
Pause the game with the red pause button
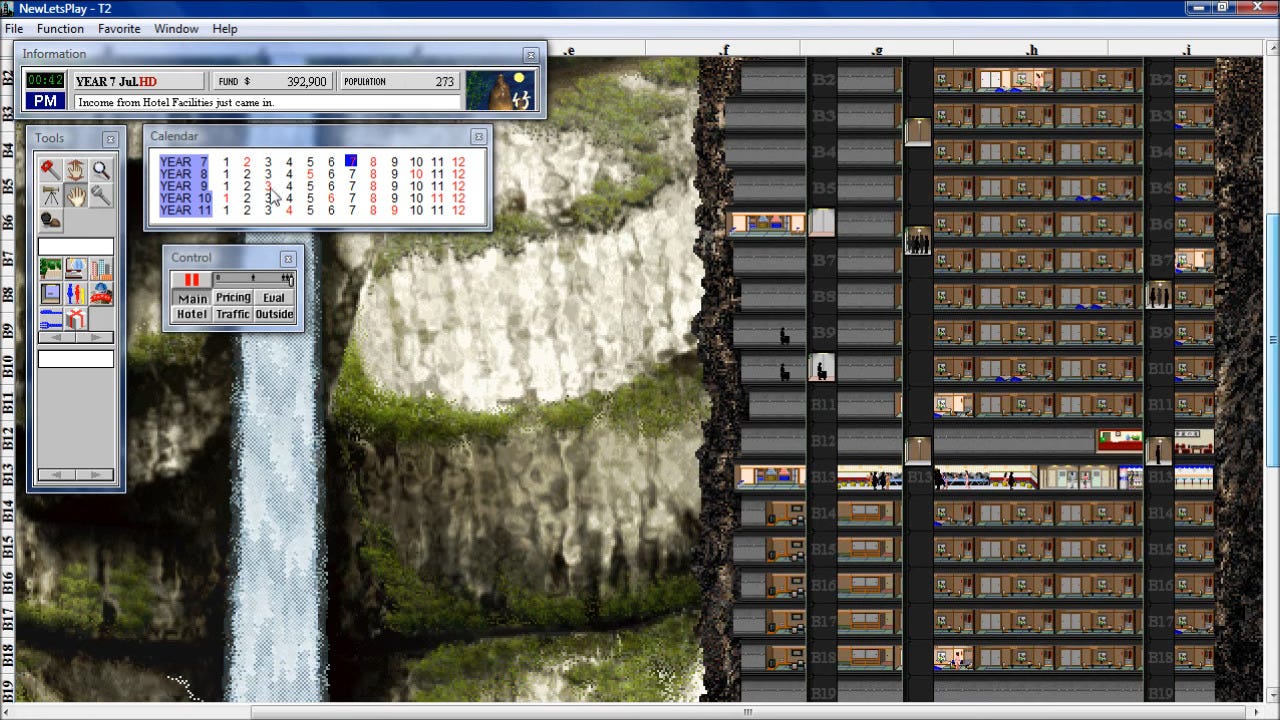(192, 280)
